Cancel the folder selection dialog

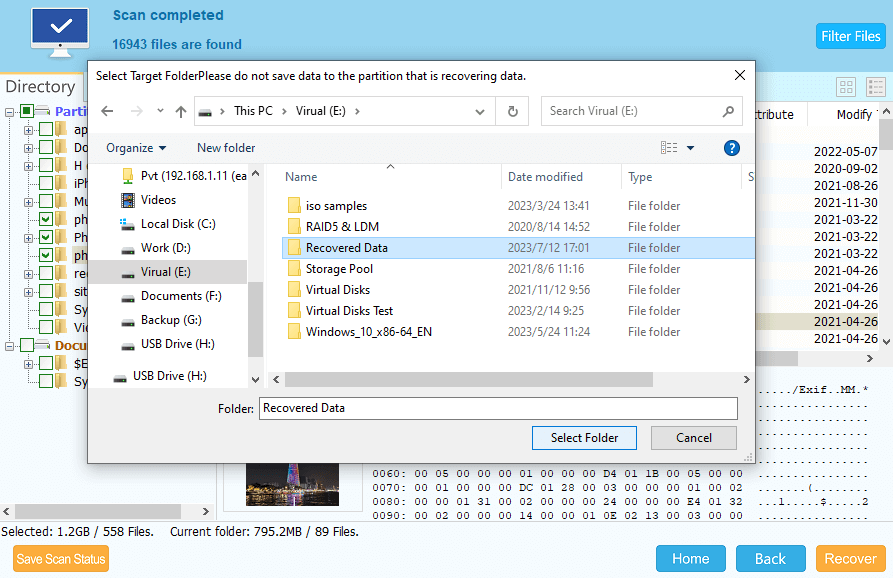[x=693, y=438]
